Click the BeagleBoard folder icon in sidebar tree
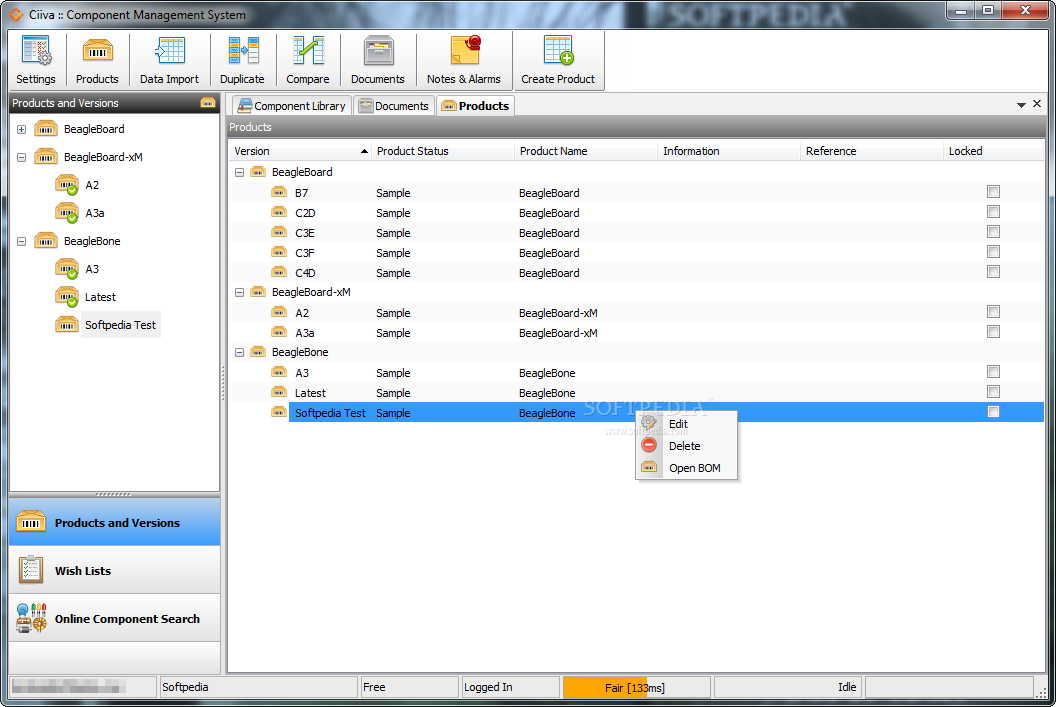 click(45, 129)
